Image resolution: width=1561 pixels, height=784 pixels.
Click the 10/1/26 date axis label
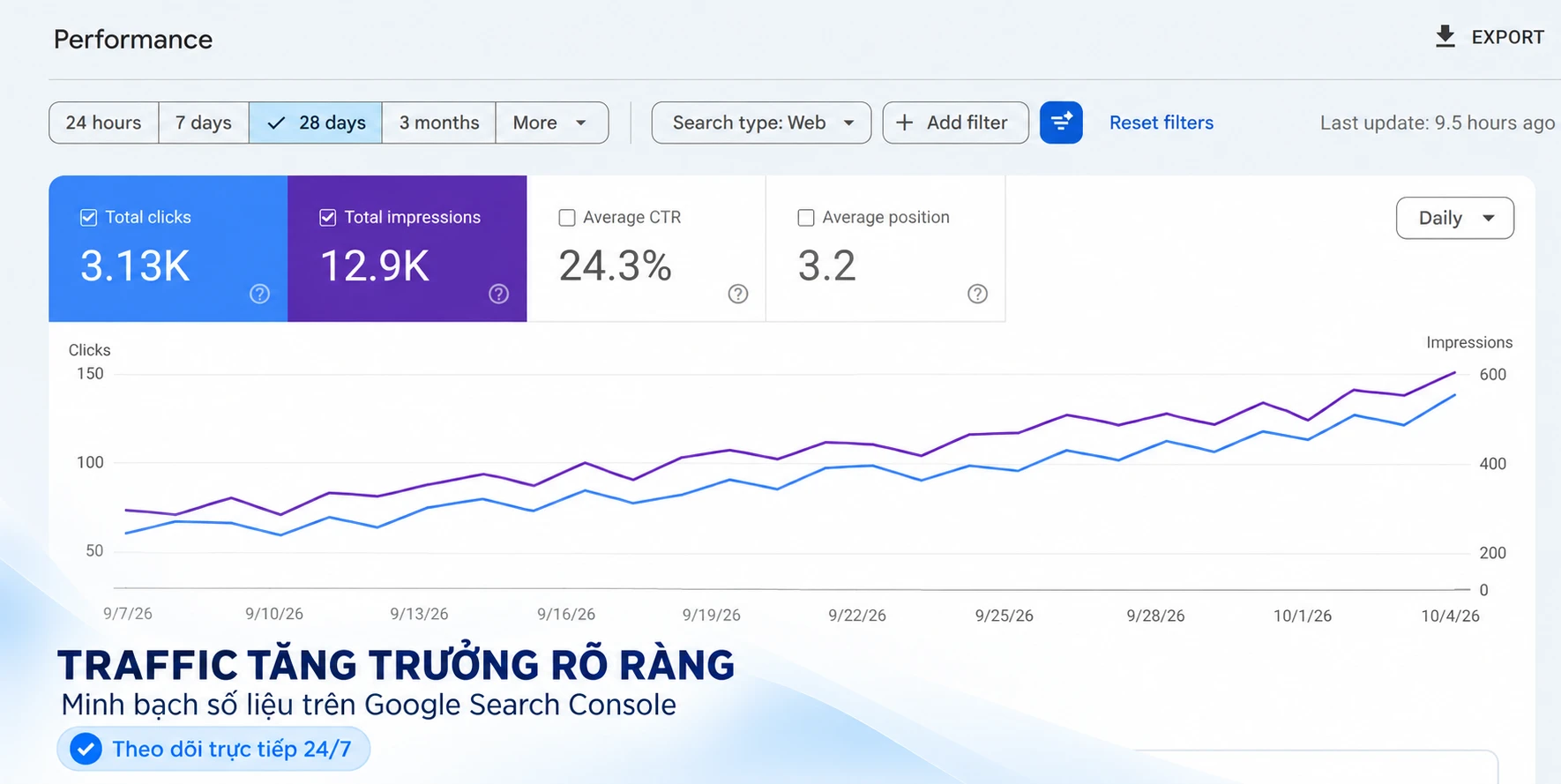tap(1303, 616)
